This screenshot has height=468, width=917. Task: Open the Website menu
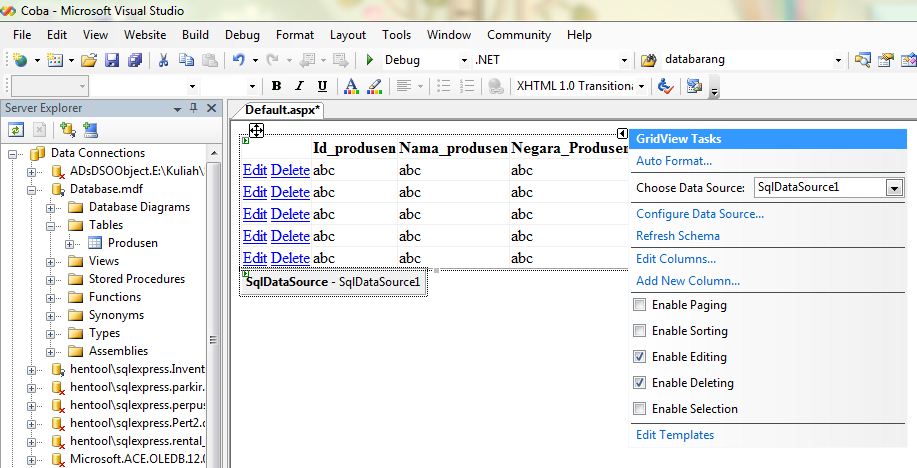click(x=145, y=35)
